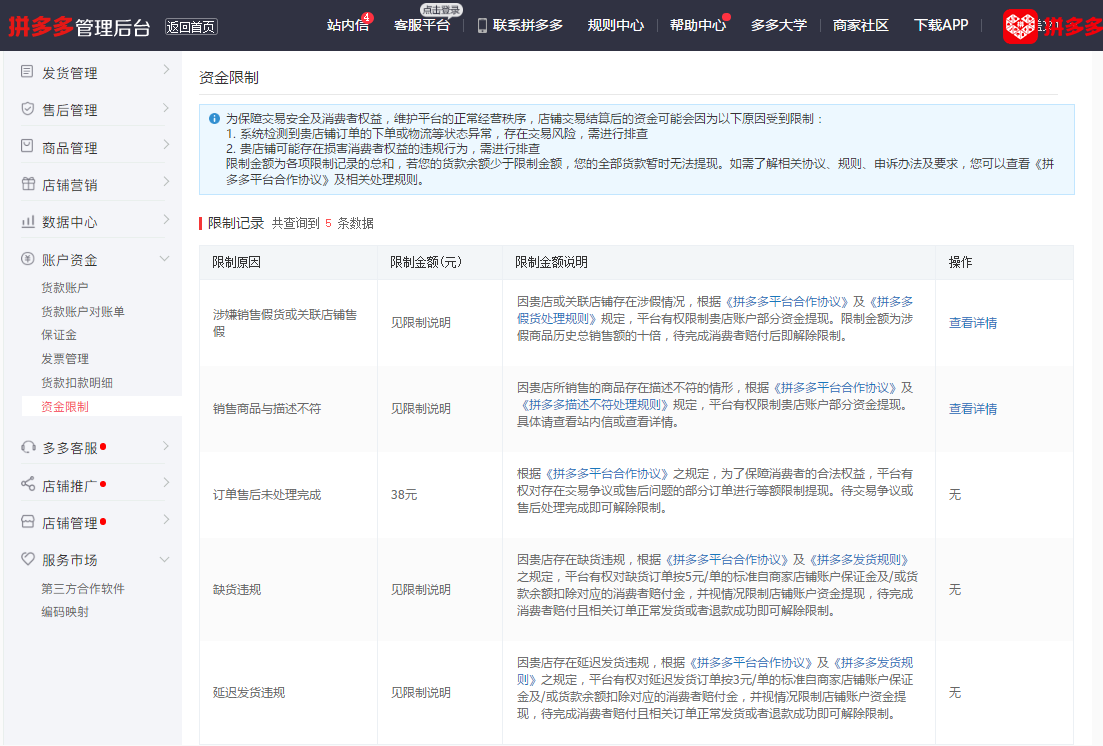The height and width of the screenshot is (746, 1103).
Task: Open 《拼多多发货规则》 link in 缺货违规 row
Action: [861, 560]
